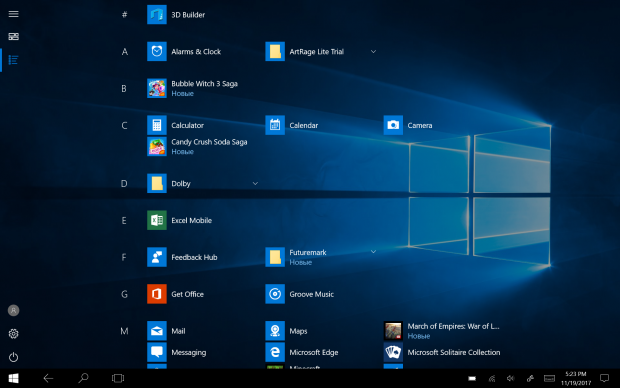Image resolution: width=620 pixels, height=388 pixels.
Task: Select the letter C group header
Action: click(x=124, y=125)
